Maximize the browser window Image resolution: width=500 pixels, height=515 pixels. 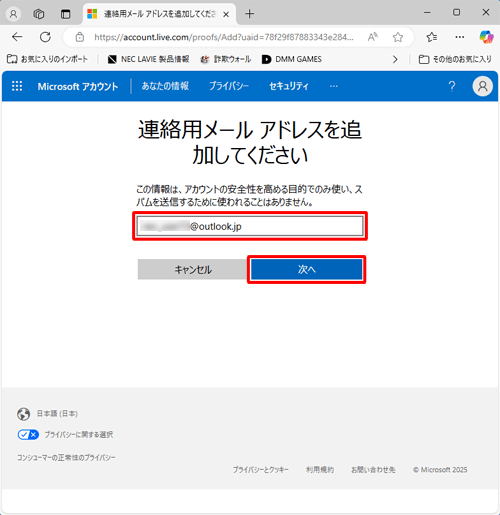pos(456,13)
